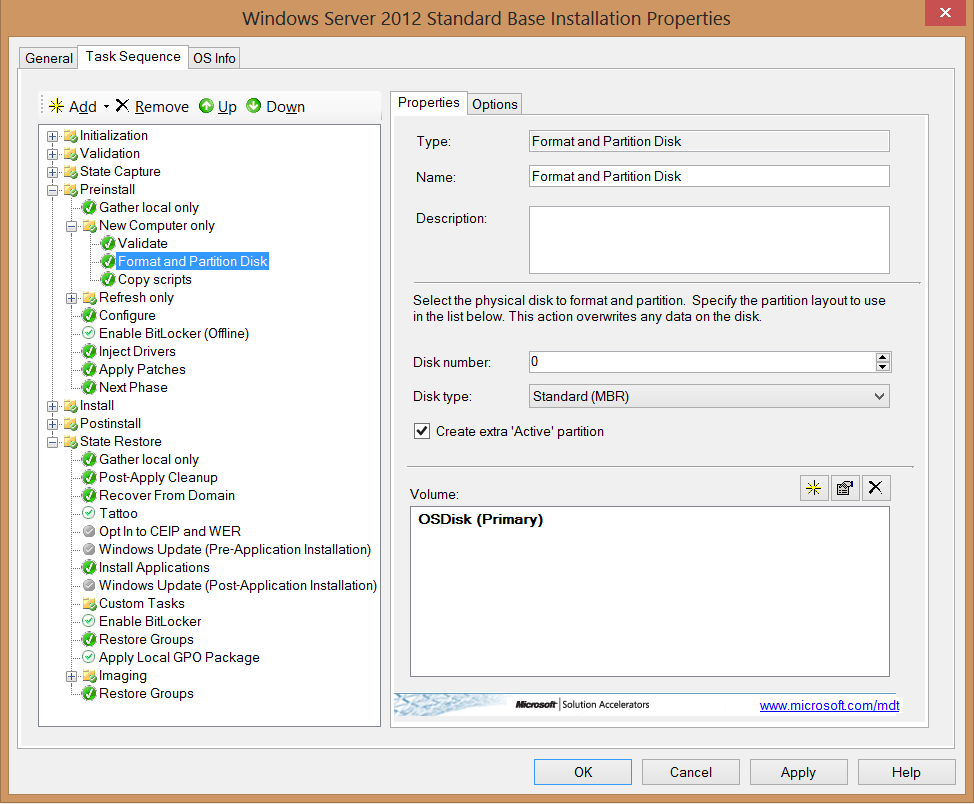The image size is (974, 804).
Task: Switch to the Options tab
Action: (x=494, y=104)
